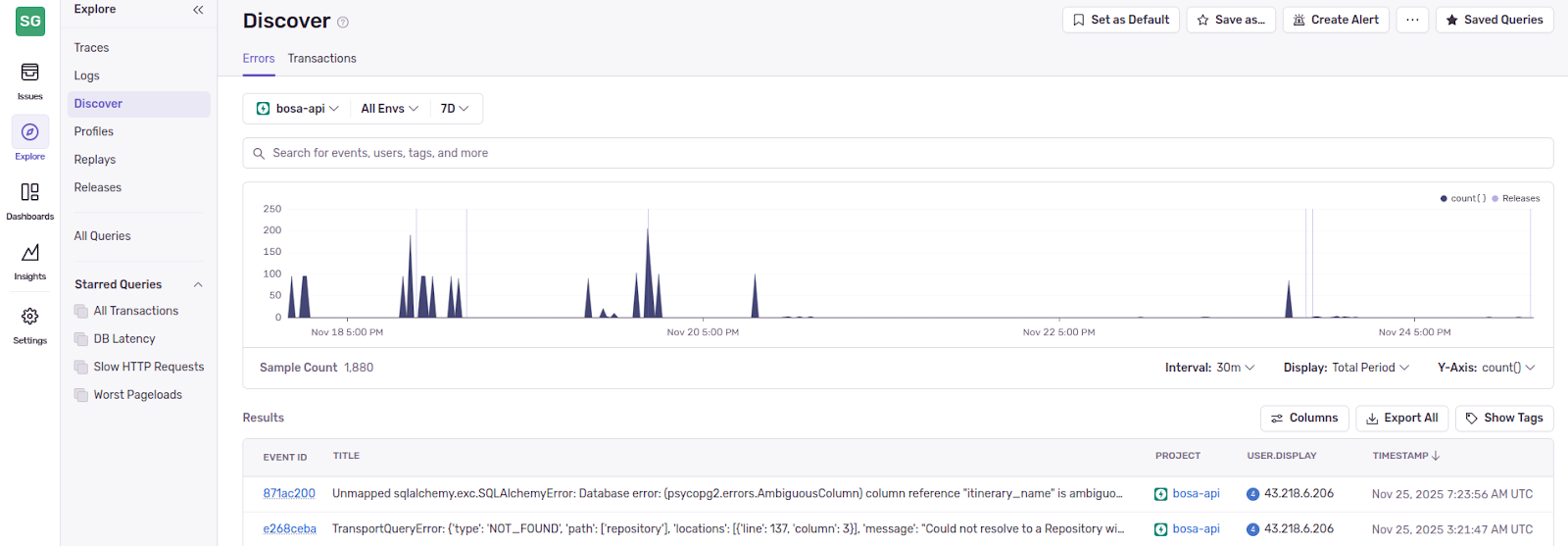Open the Issues sidebar icon
Image resolution: width=1568 pixels, height=546 pixels.
click(x=29, y=79)
